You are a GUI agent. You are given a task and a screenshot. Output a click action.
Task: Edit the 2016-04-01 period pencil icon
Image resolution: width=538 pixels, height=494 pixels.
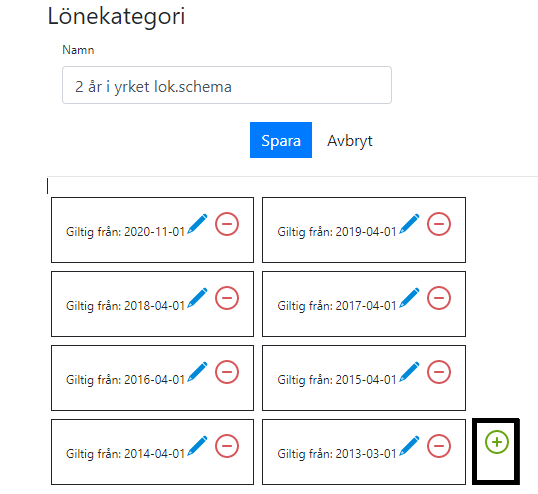(197, 372)
